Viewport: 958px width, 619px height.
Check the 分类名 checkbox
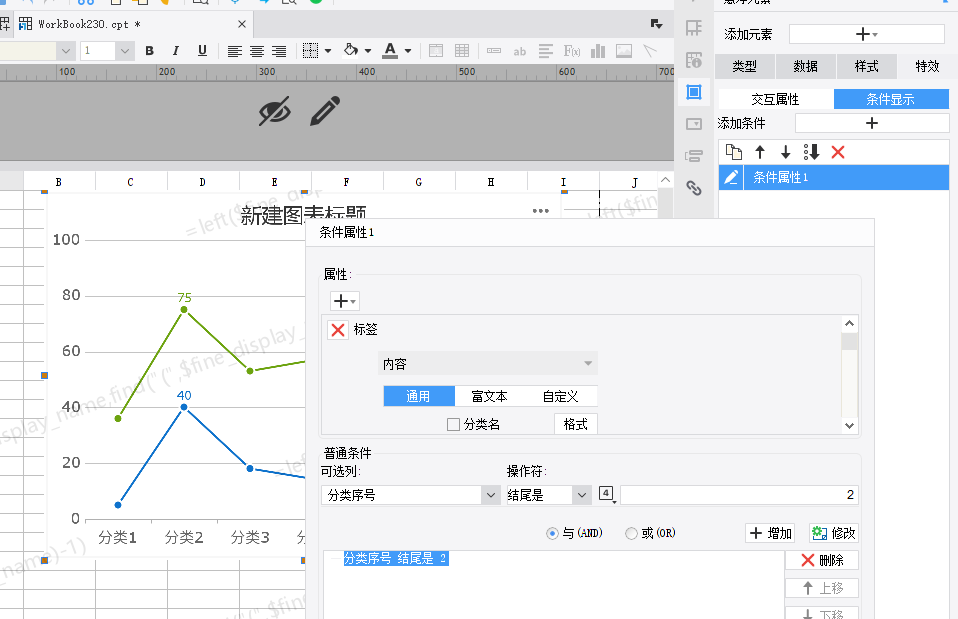tap(453, 424)
